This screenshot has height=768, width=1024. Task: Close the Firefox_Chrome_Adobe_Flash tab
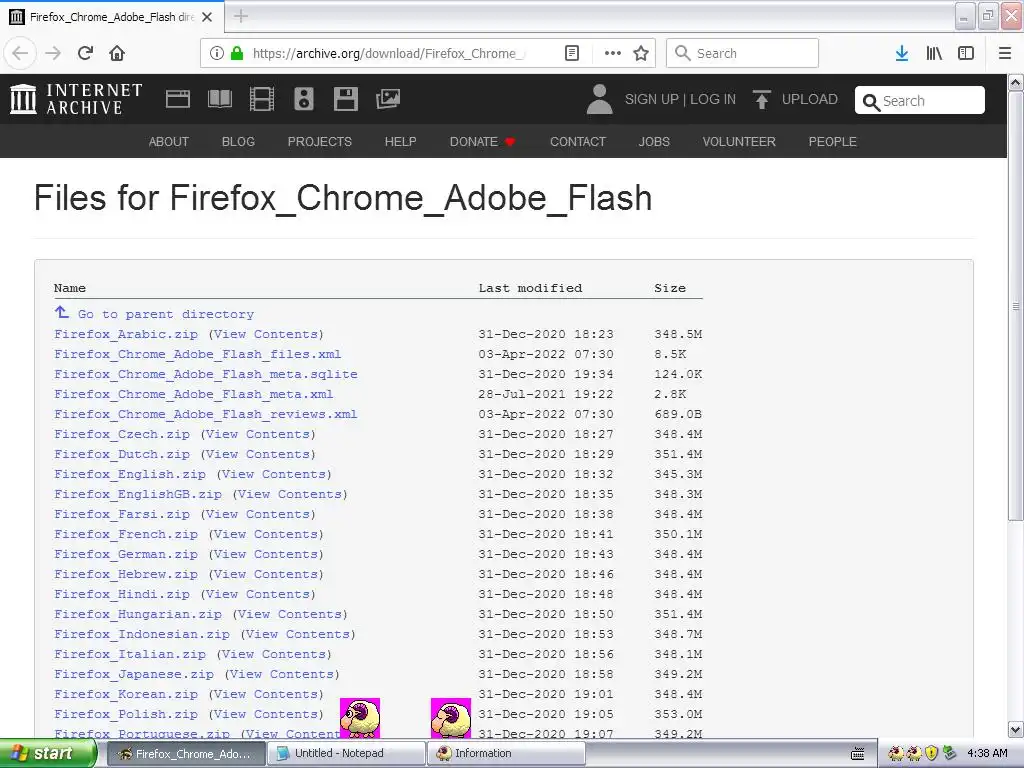(207, 17)
